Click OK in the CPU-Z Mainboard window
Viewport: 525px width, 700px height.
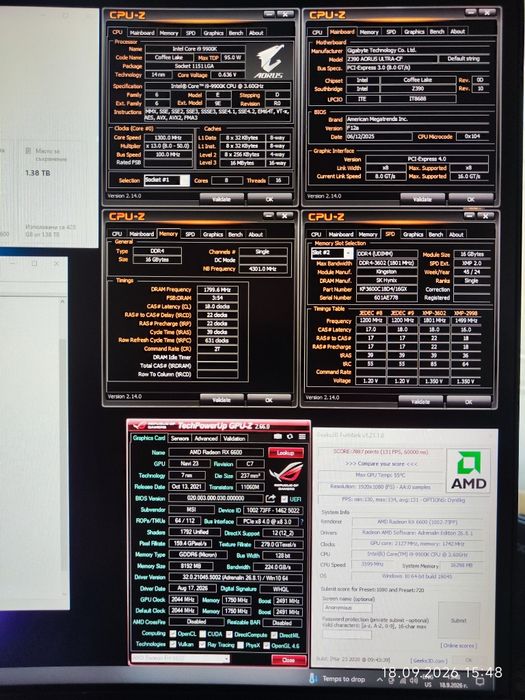[471, 200]
